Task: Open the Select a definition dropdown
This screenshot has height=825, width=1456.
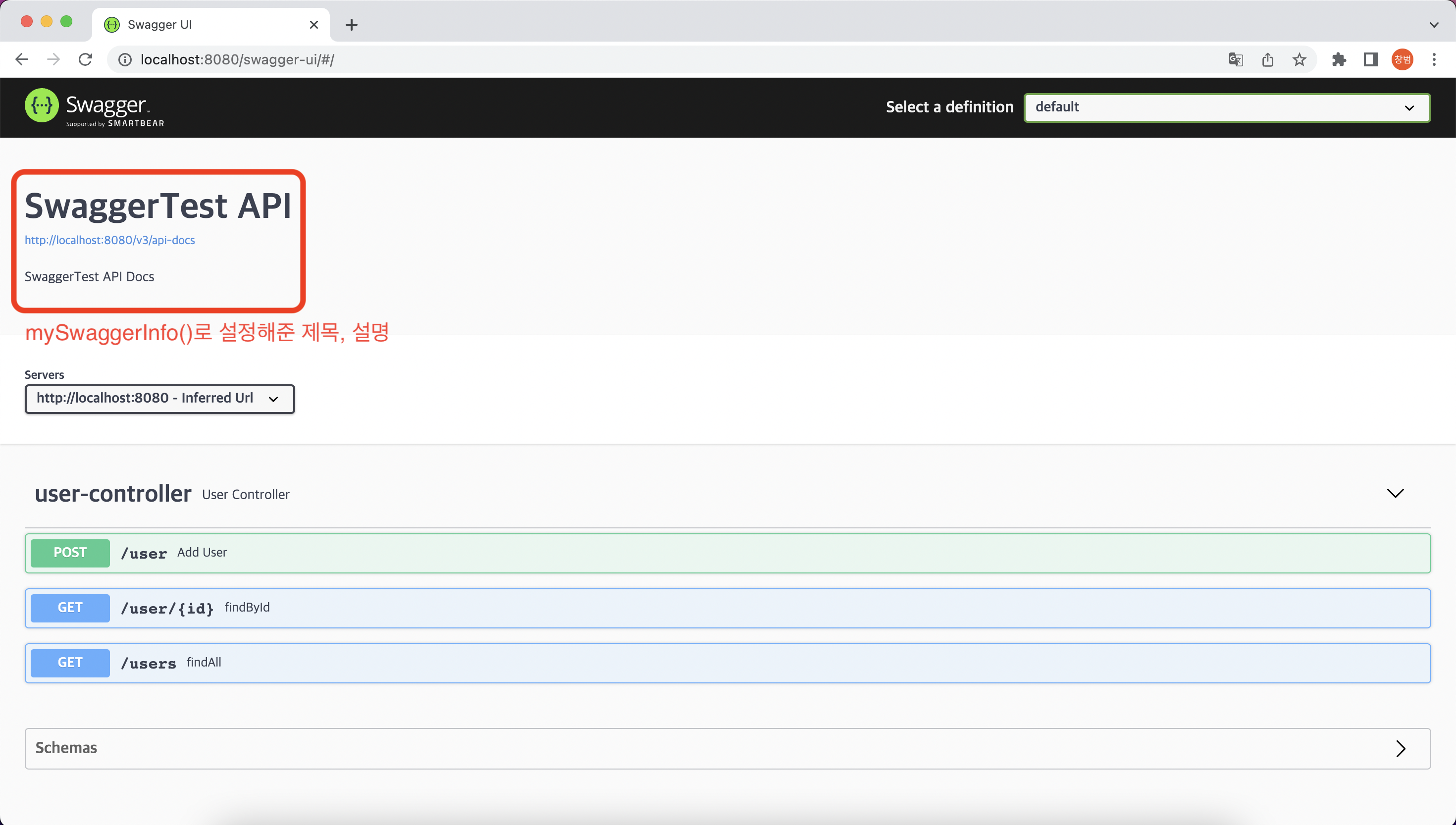Action: click(x=1227, y=107)
